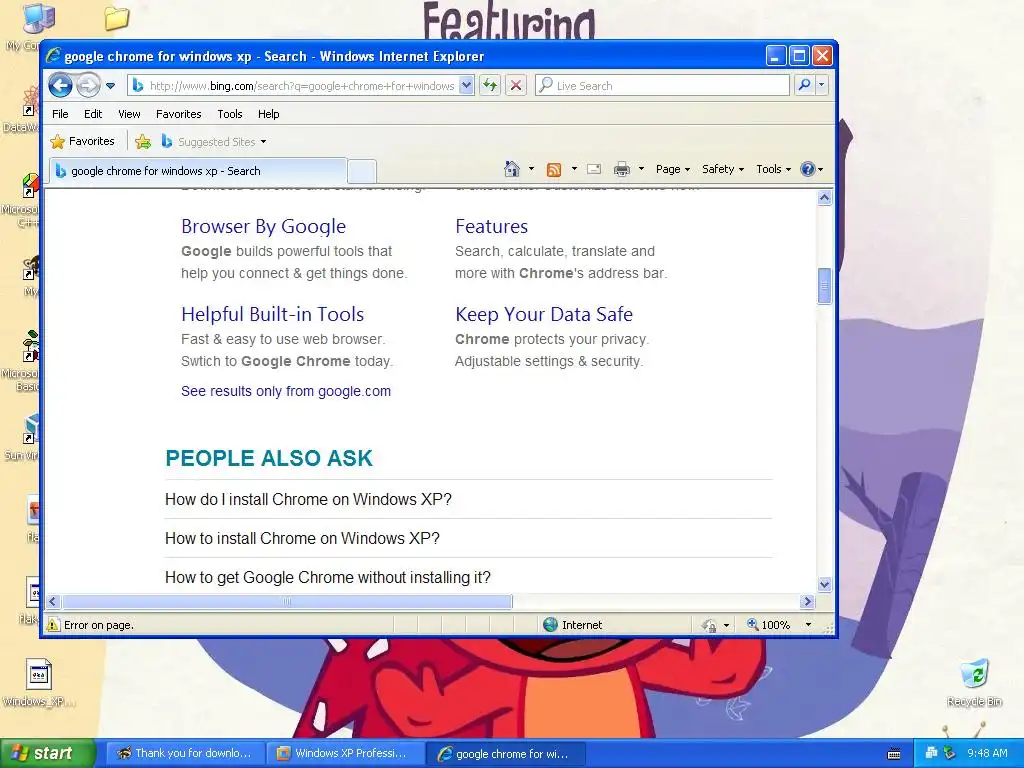Open the Safety command menu
Image resolution: width=1024 pixels, height=768 pixels.
(x=722, y=169)
